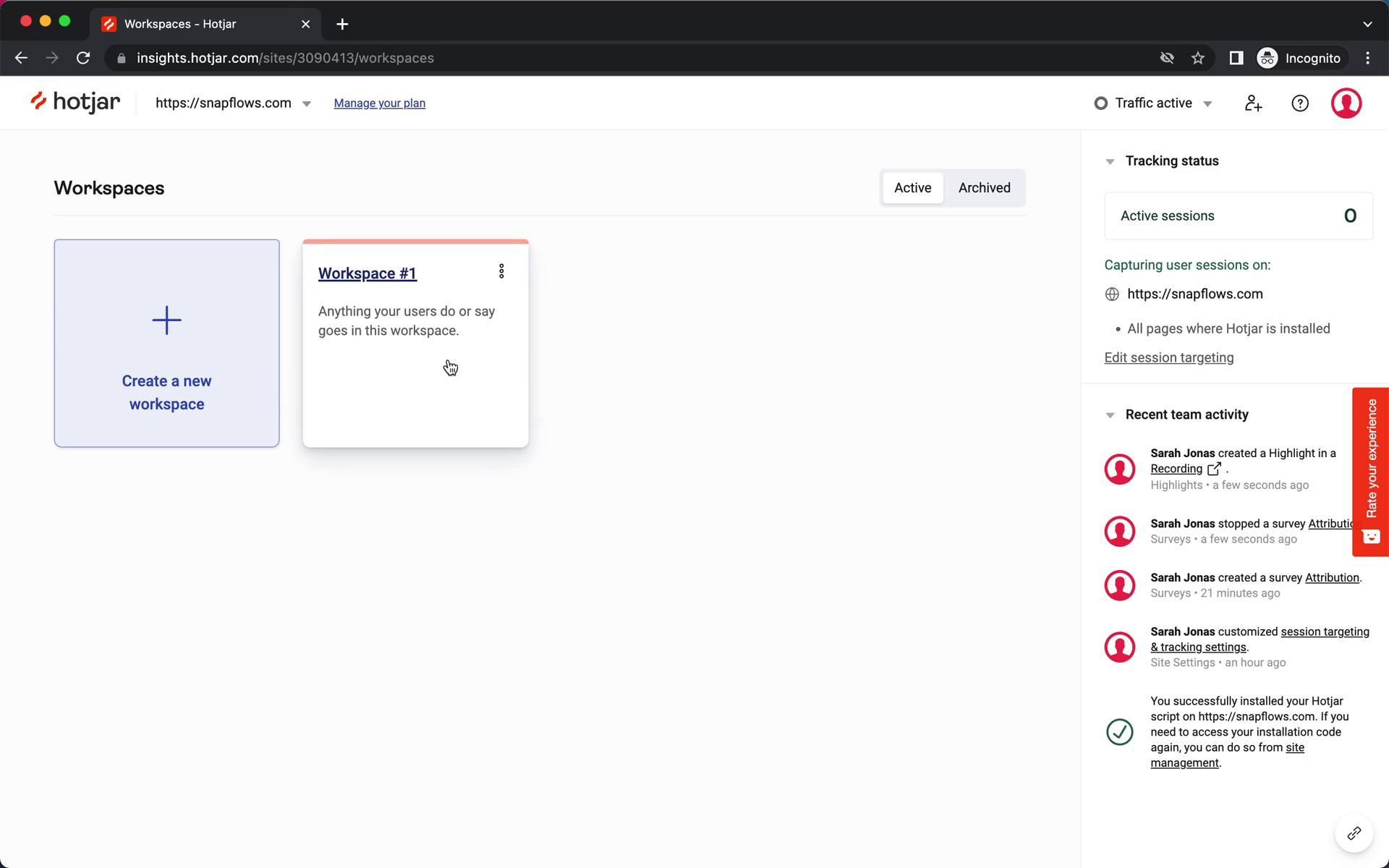Open the Rate your experience feedback tab
This screenshot has height=868, width=1389.
[x=1370, y=472]
